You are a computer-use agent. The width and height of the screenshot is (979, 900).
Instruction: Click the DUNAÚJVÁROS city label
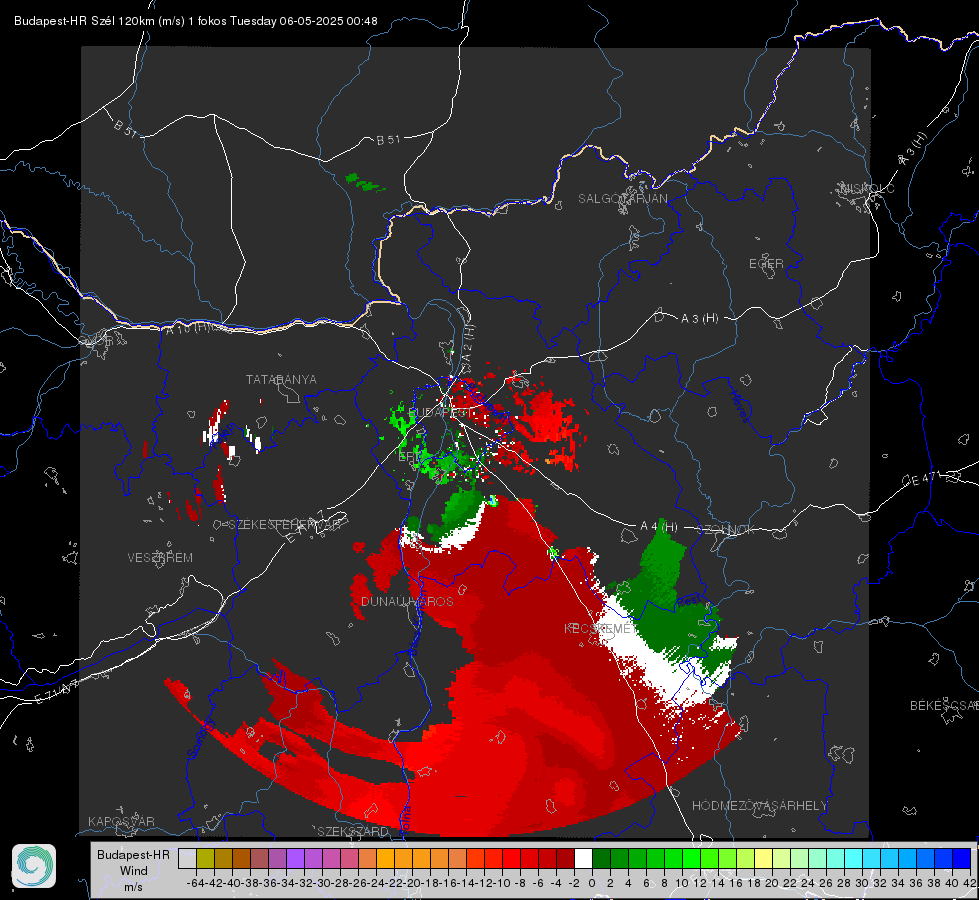407,601
